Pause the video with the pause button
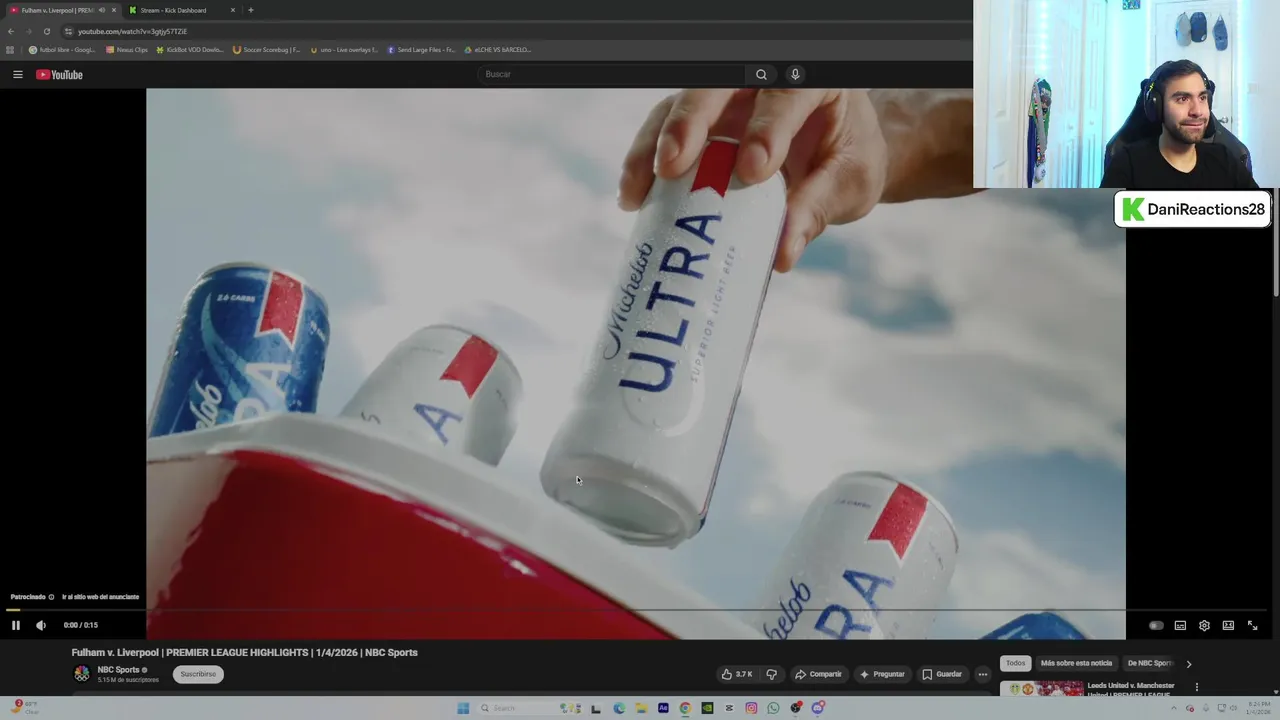This screenshot has height=720, width=1280. [16, 625]
